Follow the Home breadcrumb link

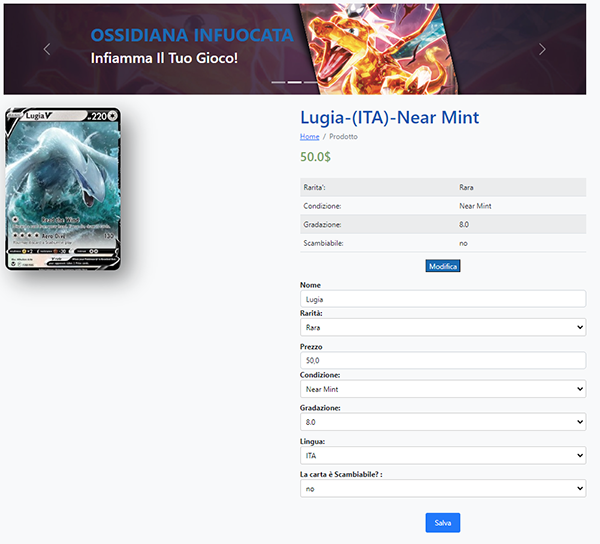310,137
